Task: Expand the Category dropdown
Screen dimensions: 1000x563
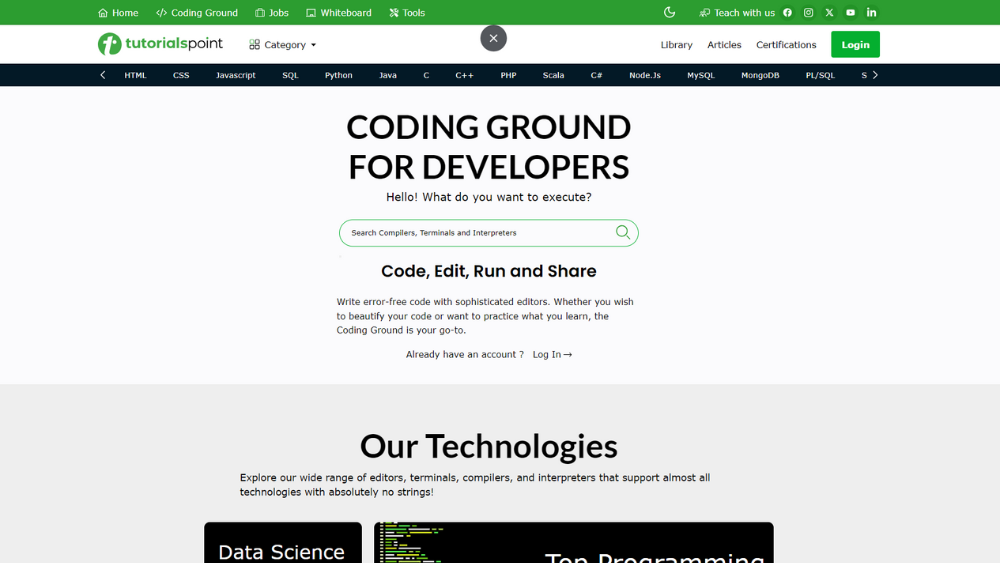Action: pyautogui.click(x=283, y=45)
